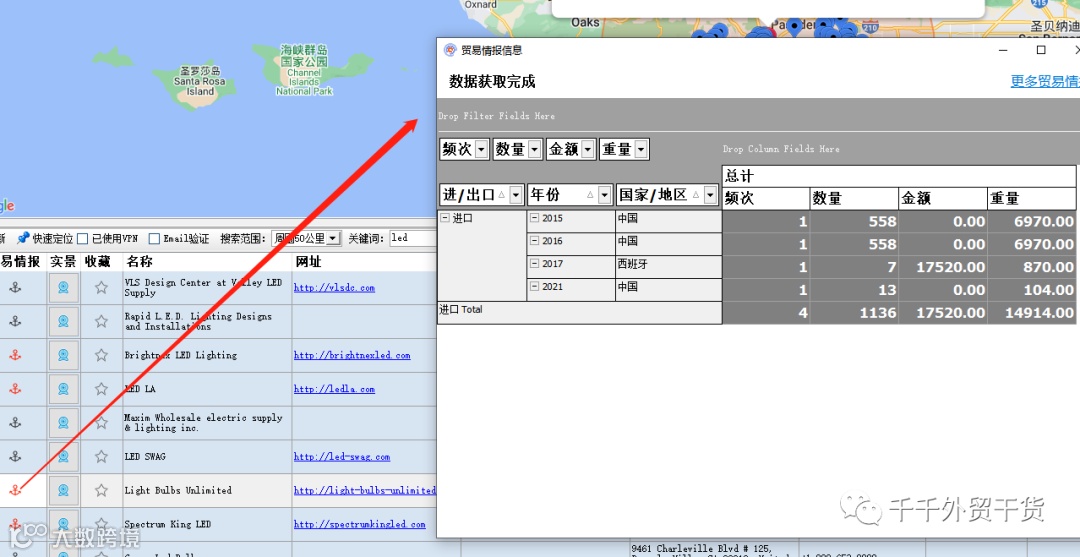
Task: Click the 总计 column header in pivot table
Action: point(899,176)
